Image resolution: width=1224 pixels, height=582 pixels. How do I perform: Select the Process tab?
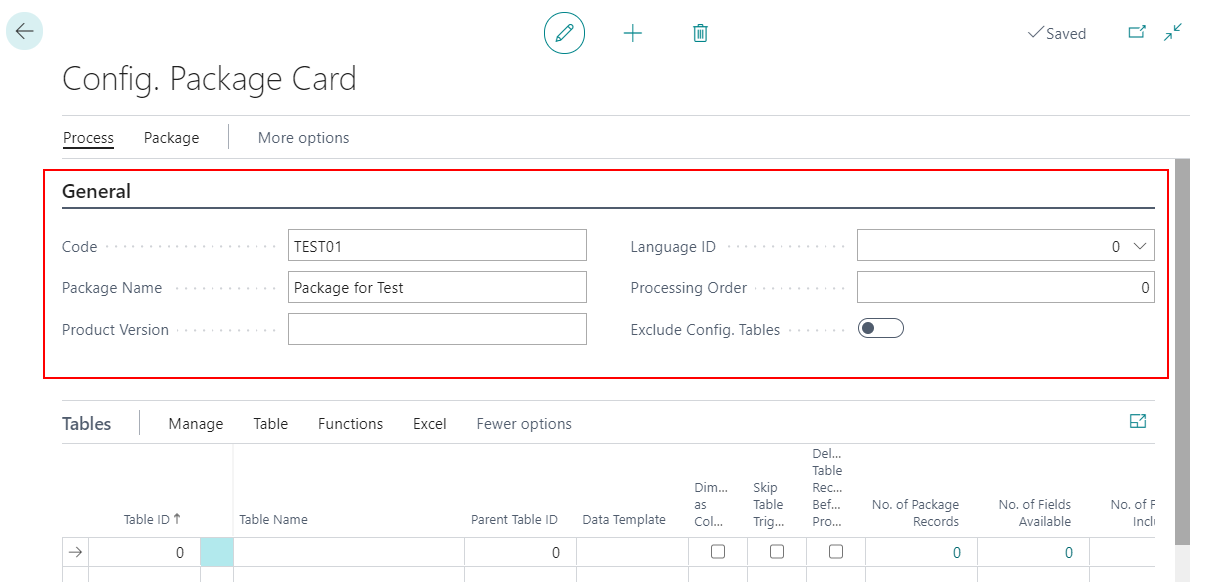click(88, 137)
